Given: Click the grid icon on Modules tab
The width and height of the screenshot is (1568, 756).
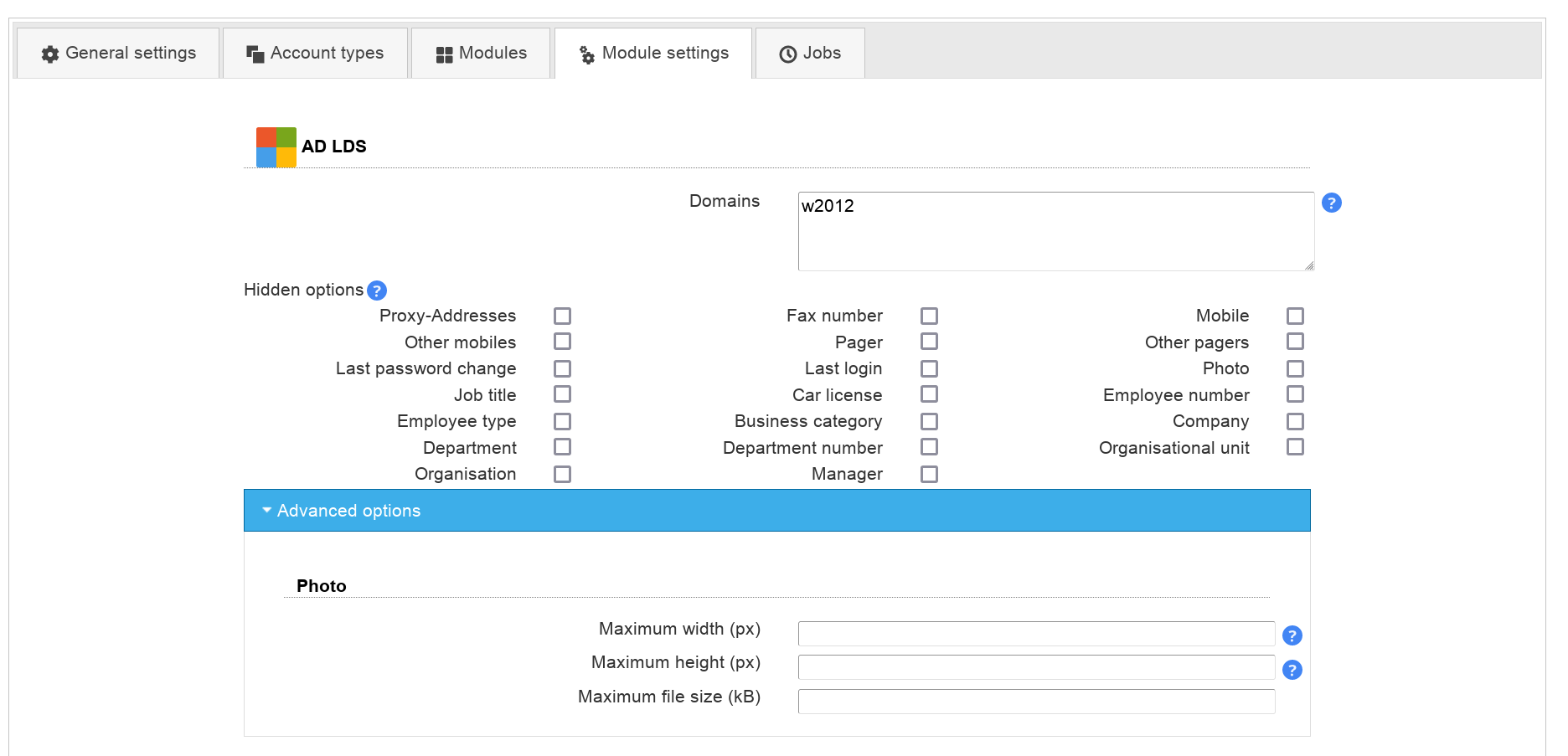Looking at the screenshot, I should [x=444, y=54].
